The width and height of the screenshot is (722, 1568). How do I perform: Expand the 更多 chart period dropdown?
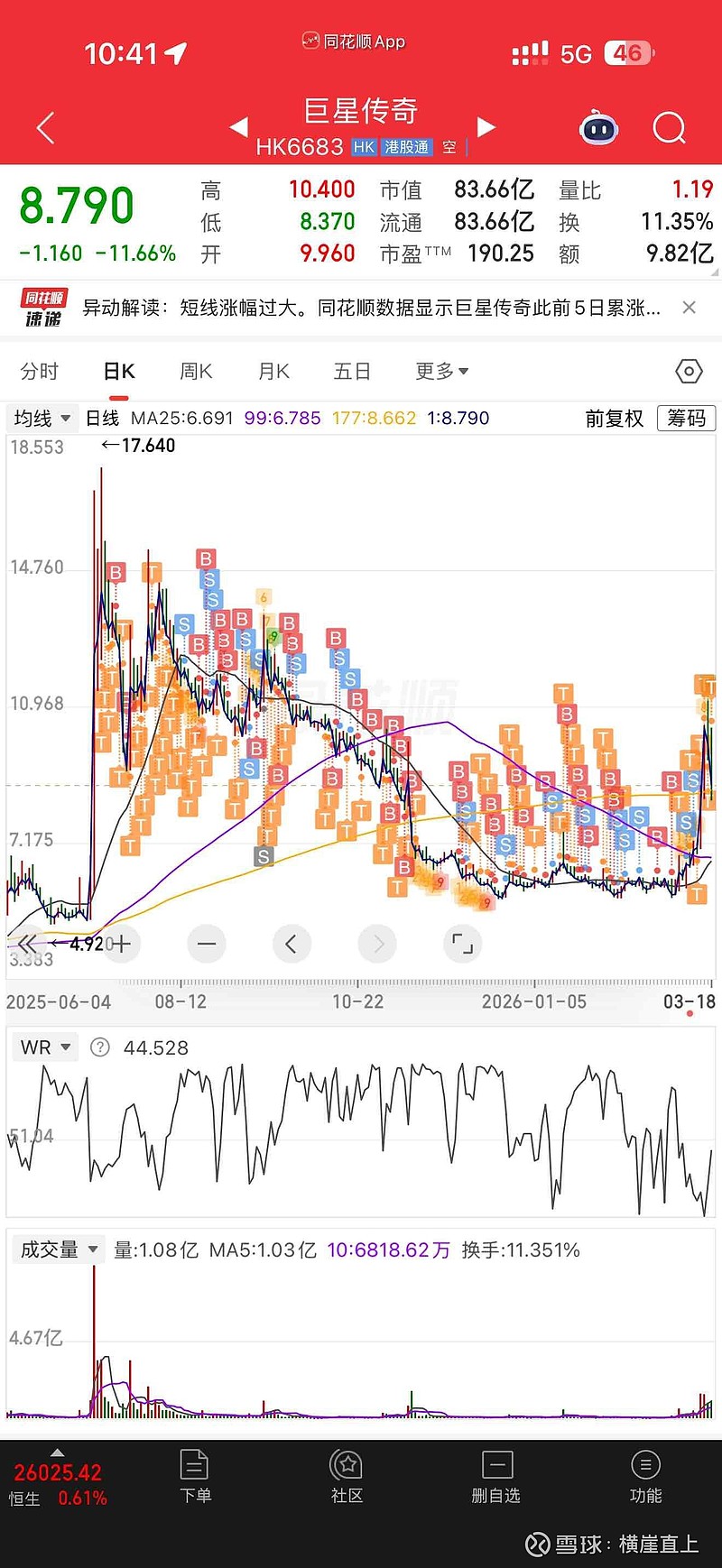tap(441, 371)
